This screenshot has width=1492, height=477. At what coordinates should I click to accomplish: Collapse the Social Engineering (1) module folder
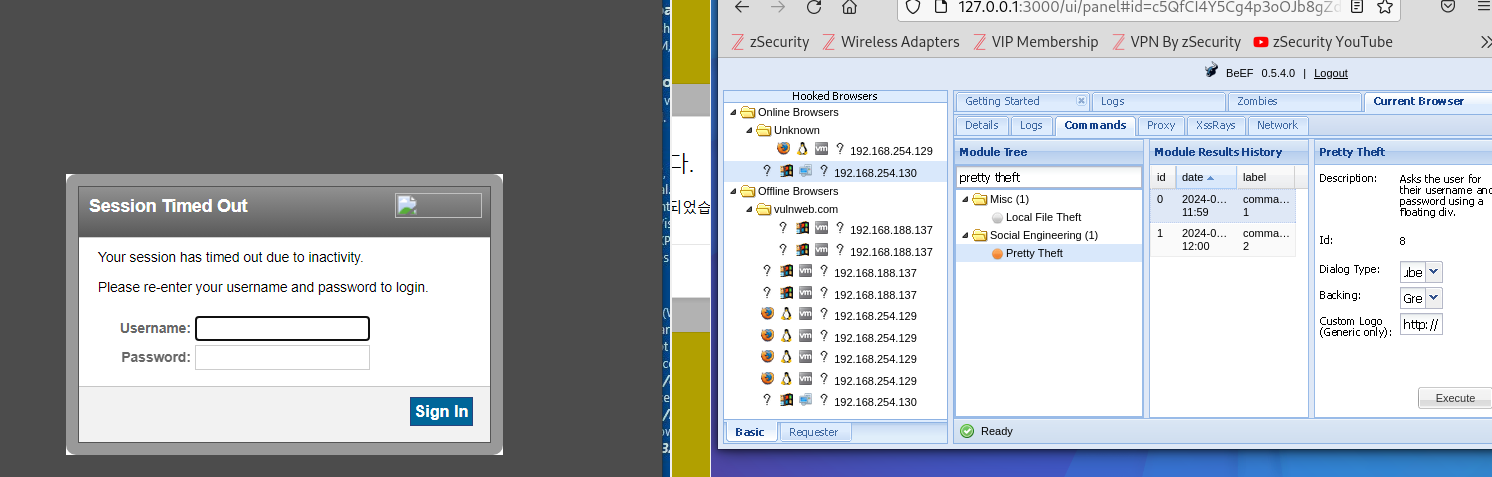(x=966, y=235)
